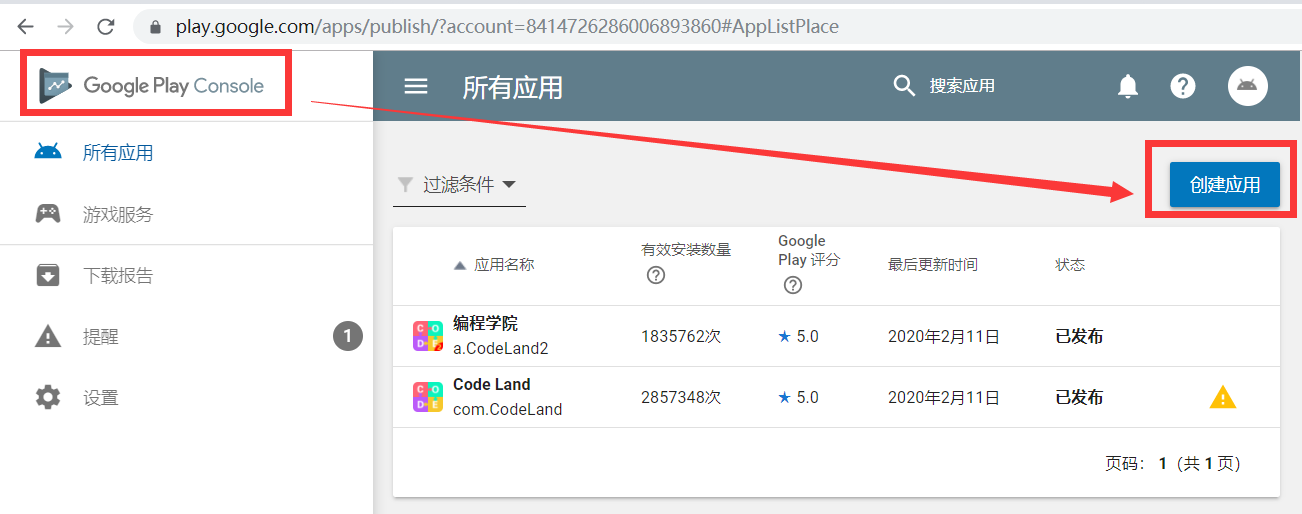
Task: Click the 所有应用 page title
Action: tap(513, 87)
